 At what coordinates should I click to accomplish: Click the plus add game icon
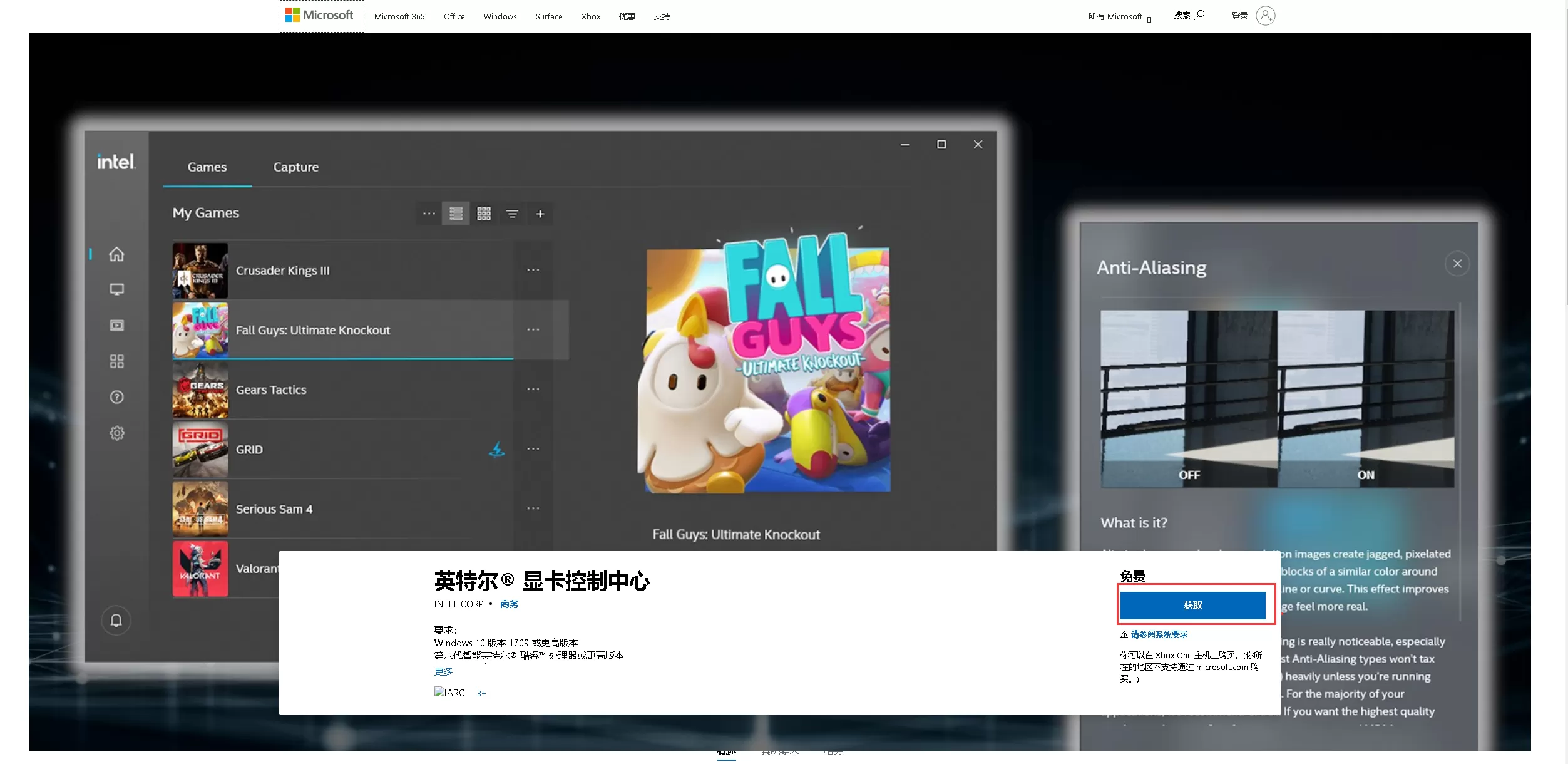[540, 214]
